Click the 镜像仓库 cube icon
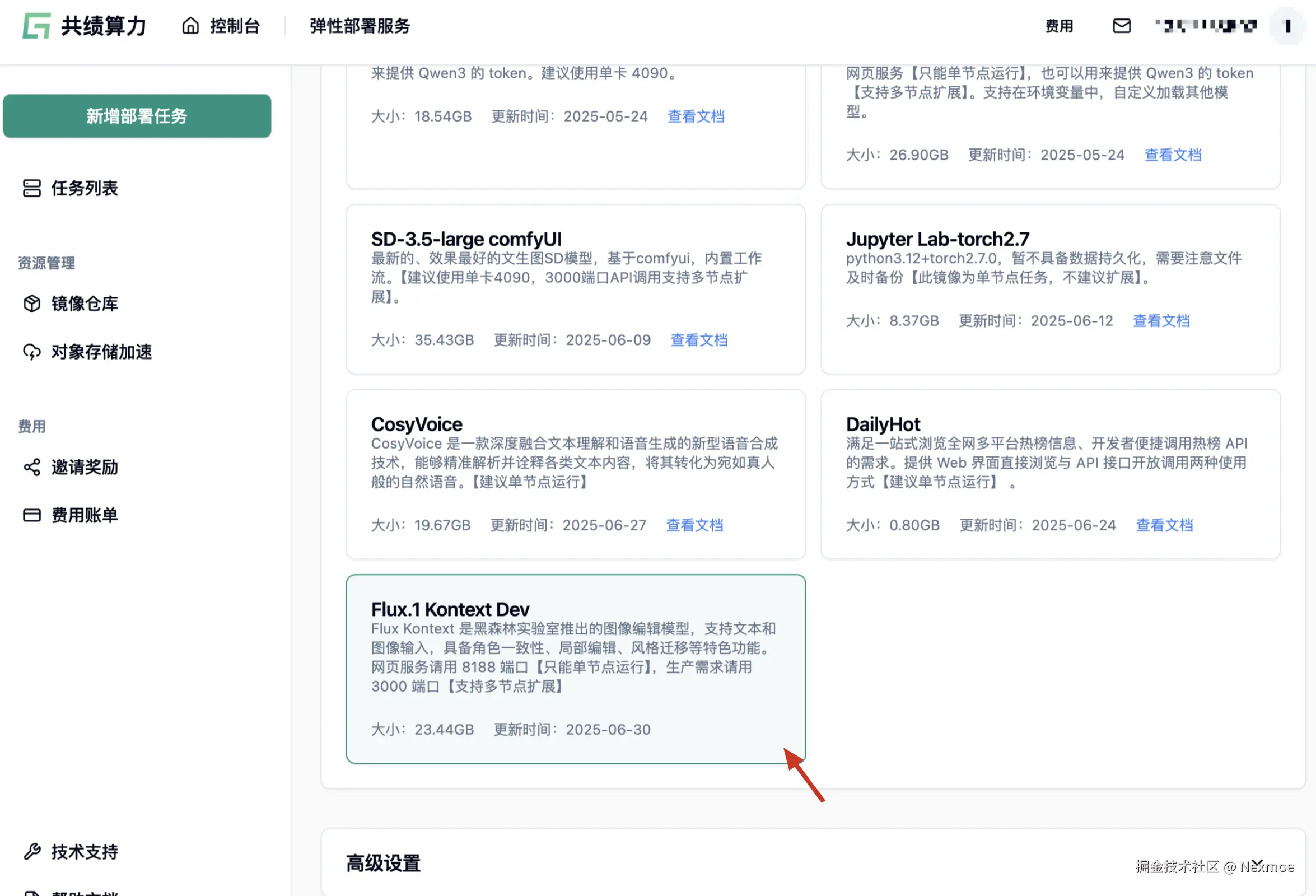This screenshot has width=1316, height=896. 32,304
